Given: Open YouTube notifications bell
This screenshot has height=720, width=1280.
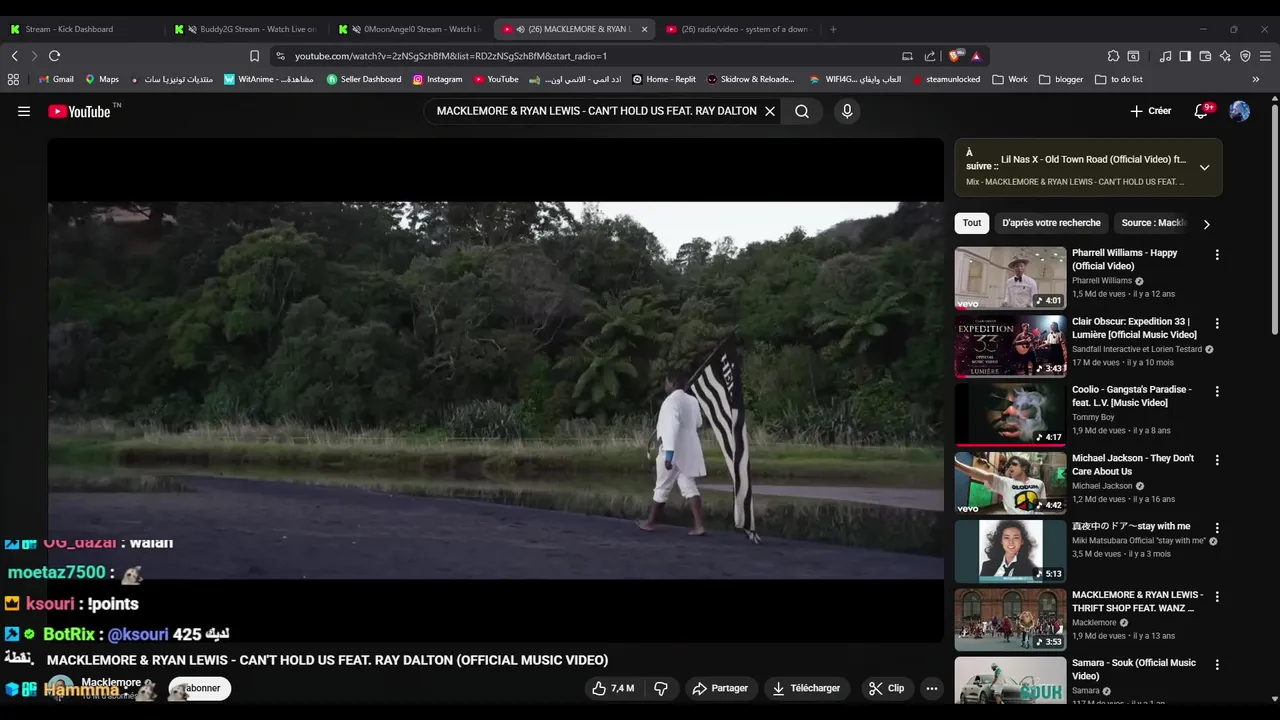Looking at the screenshot, I should coord(1201,111).
